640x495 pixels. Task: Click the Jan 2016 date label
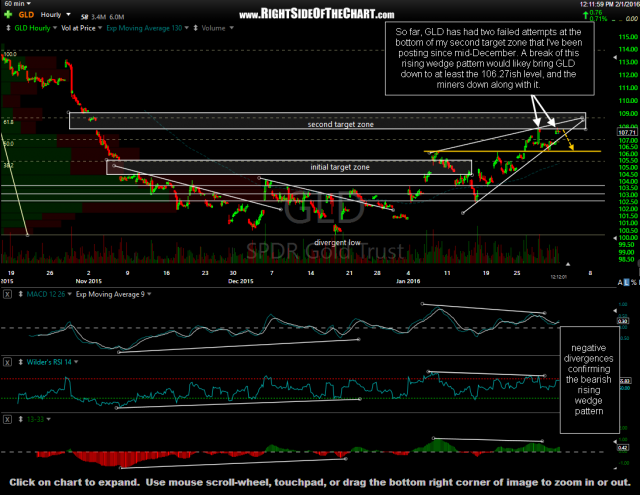pos(408,281)
